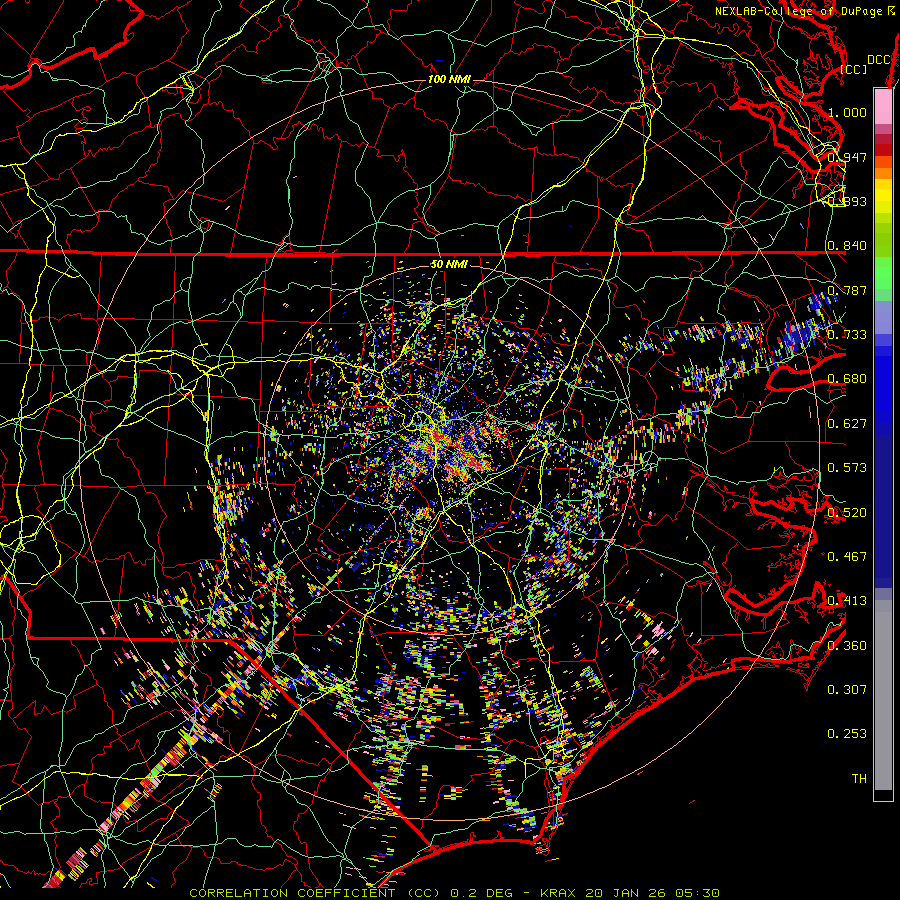Viewport: 900px width, 900px height.
Task: Click the 50 NMI range ring label
Action: (x=449, y=264)
